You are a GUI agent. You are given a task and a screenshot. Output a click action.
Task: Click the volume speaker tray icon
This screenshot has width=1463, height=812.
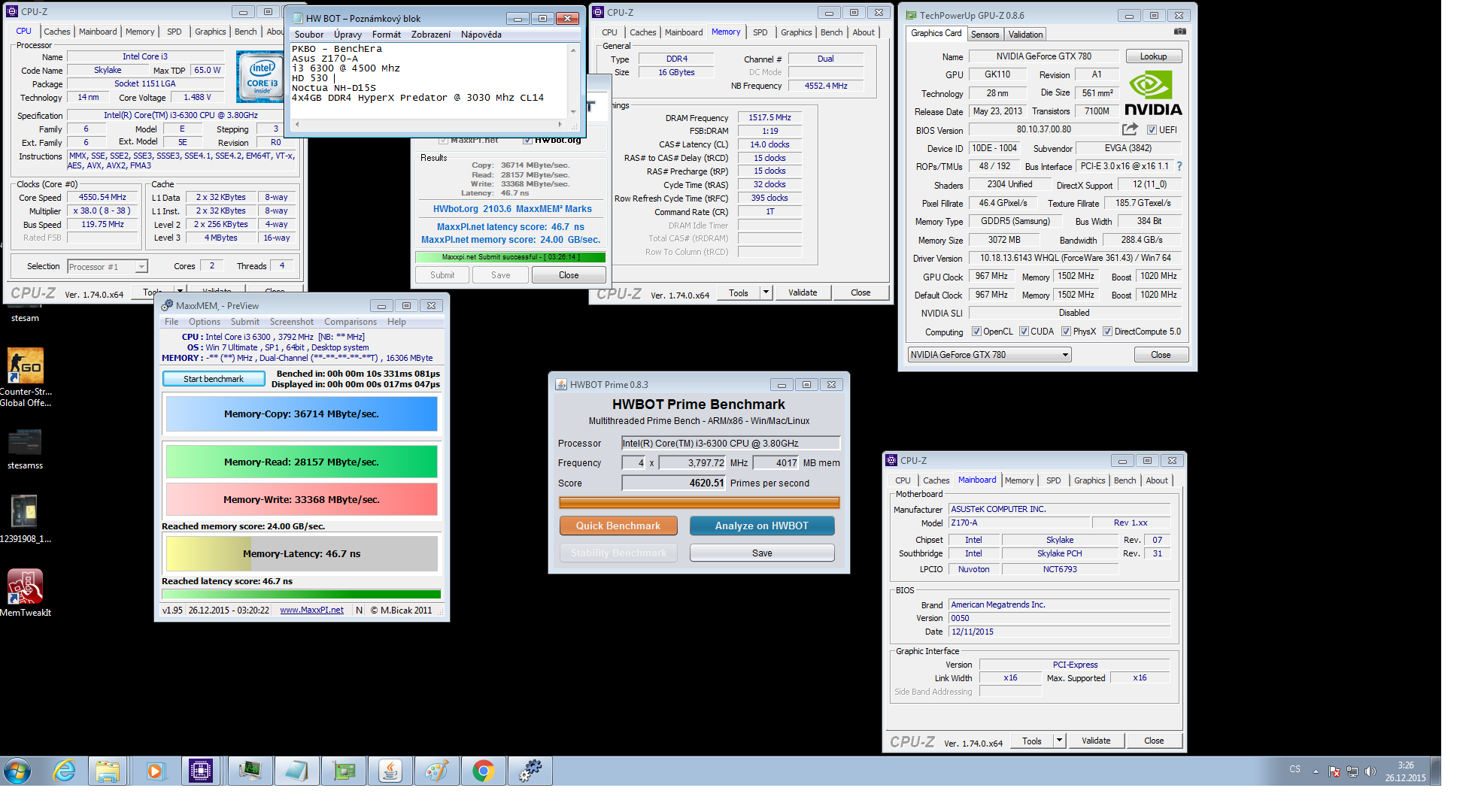[1370, 771]
